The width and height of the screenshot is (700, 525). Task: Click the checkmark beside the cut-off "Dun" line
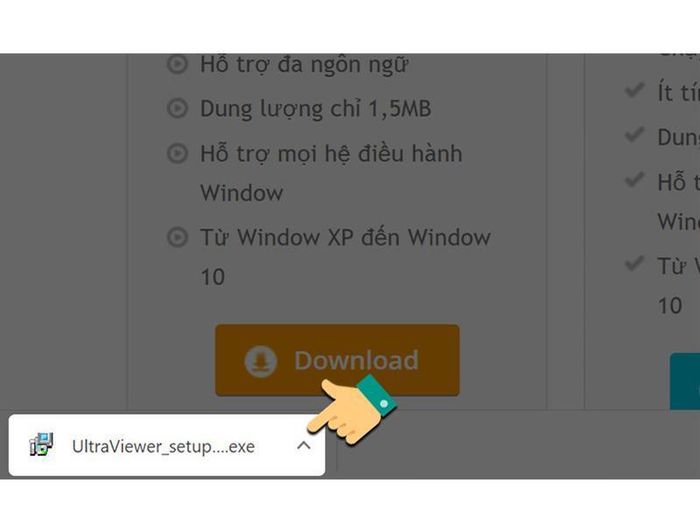click(634, 134)
